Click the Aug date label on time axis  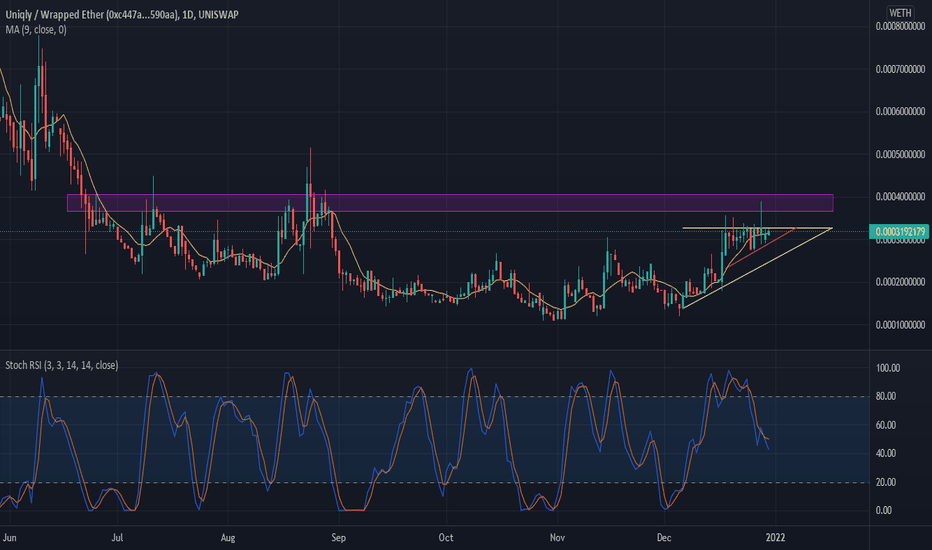click(228, 538)
